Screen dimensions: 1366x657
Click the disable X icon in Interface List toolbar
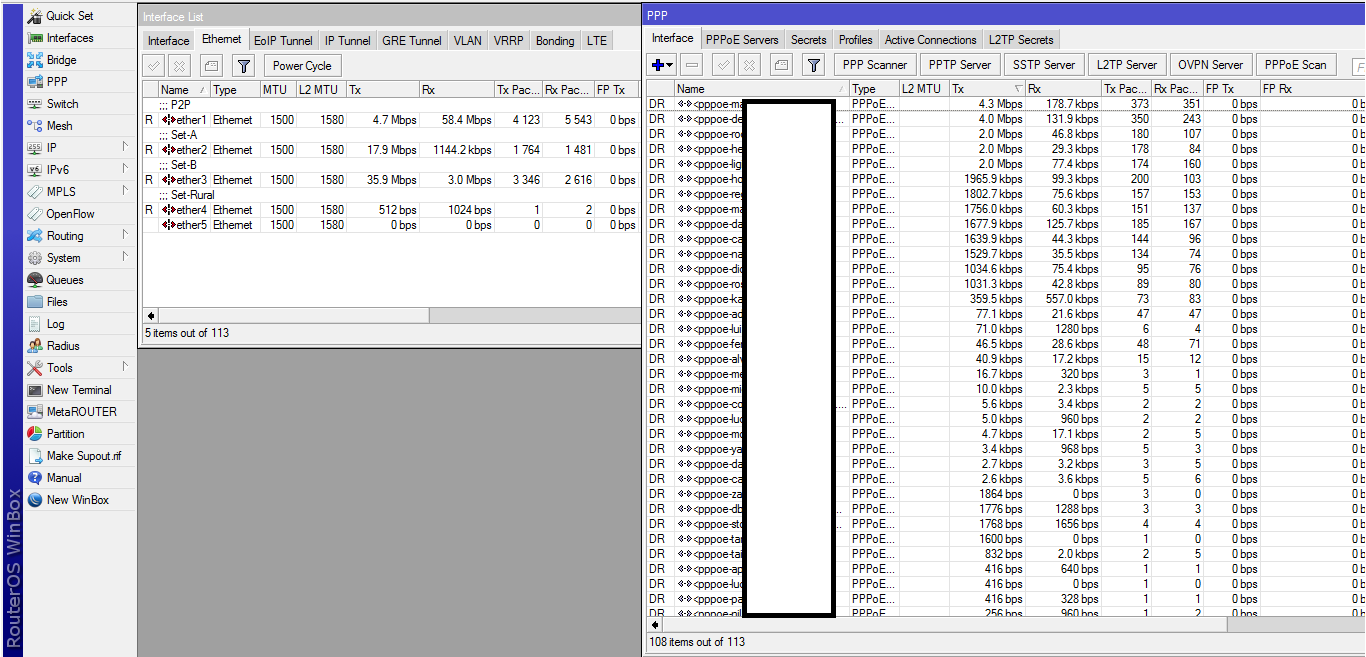pos(179,66)
